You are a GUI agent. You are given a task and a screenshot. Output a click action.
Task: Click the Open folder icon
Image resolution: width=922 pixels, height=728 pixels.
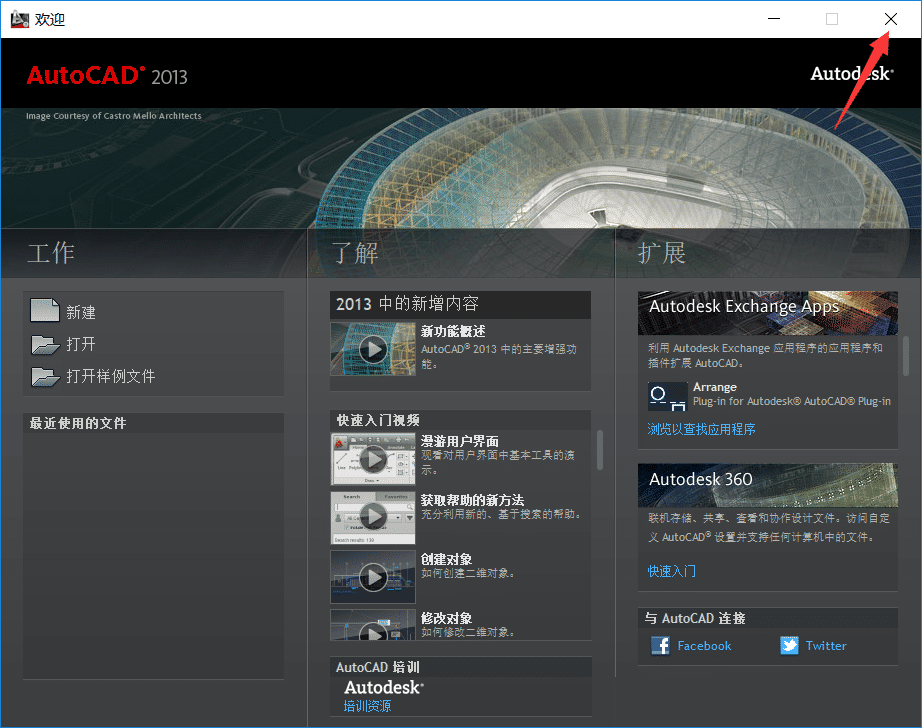pyautogui.click(x=45, y=345)
